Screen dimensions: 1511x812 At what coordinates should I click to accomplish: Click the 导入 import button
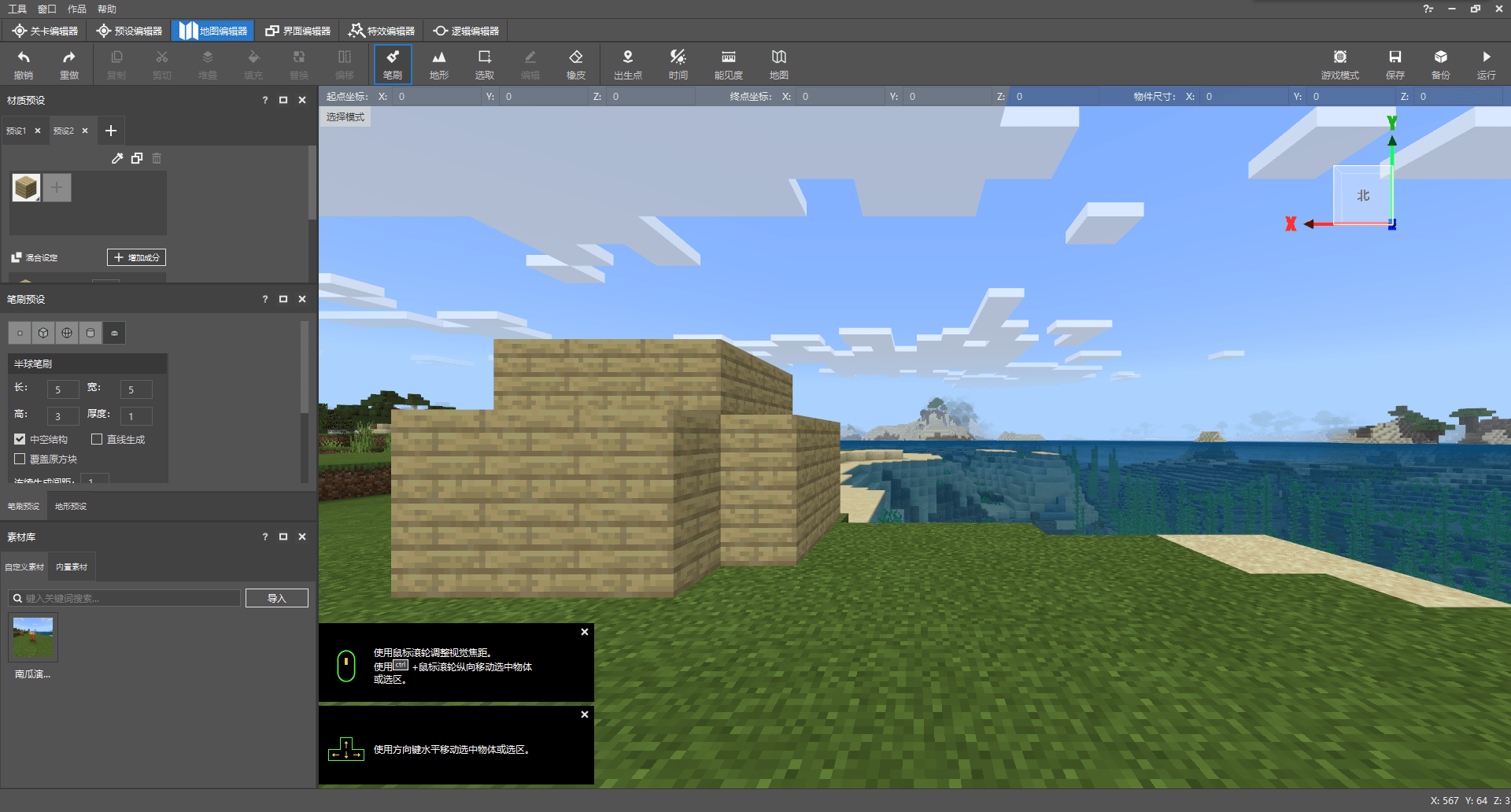pos(277,598)
